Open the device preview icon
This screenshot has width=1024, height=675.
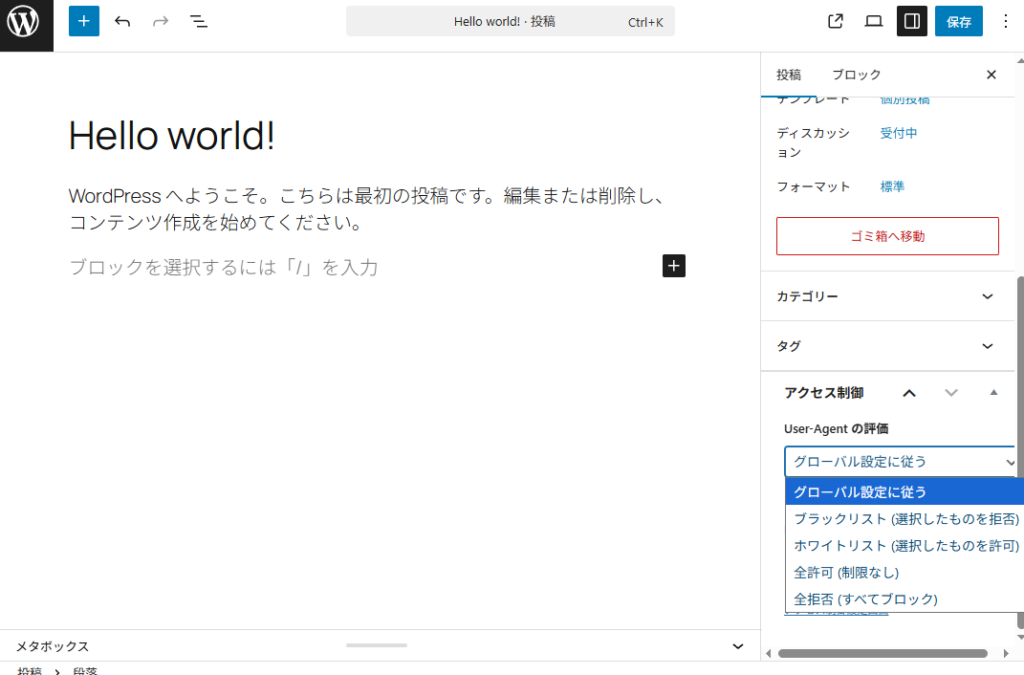(x=874, y=21)
